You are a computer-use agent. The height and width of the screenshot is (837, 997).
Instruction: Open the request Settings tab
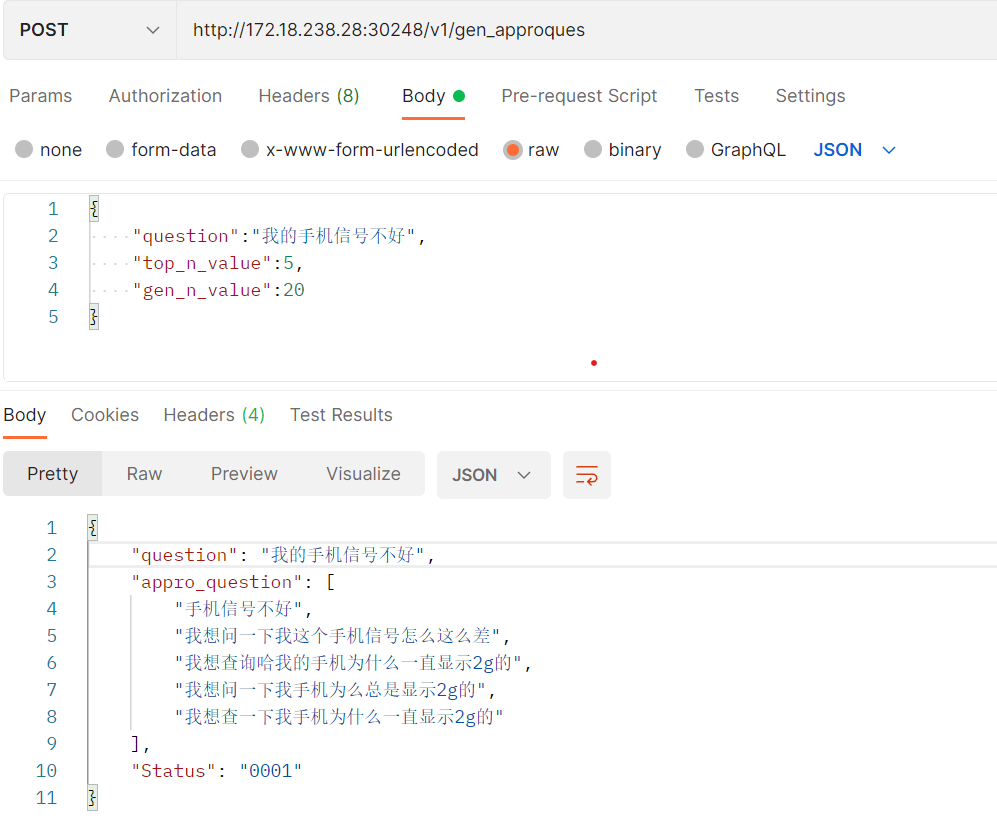point(810,96)
